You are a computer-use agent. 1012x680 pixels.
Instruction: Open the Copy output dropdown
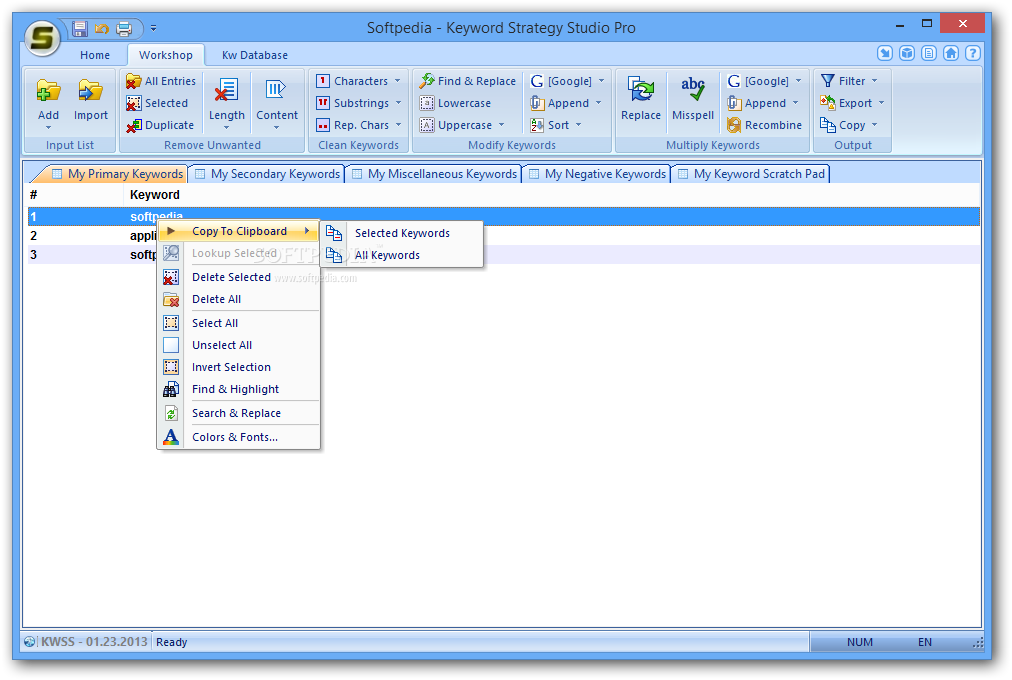point(875,125)
